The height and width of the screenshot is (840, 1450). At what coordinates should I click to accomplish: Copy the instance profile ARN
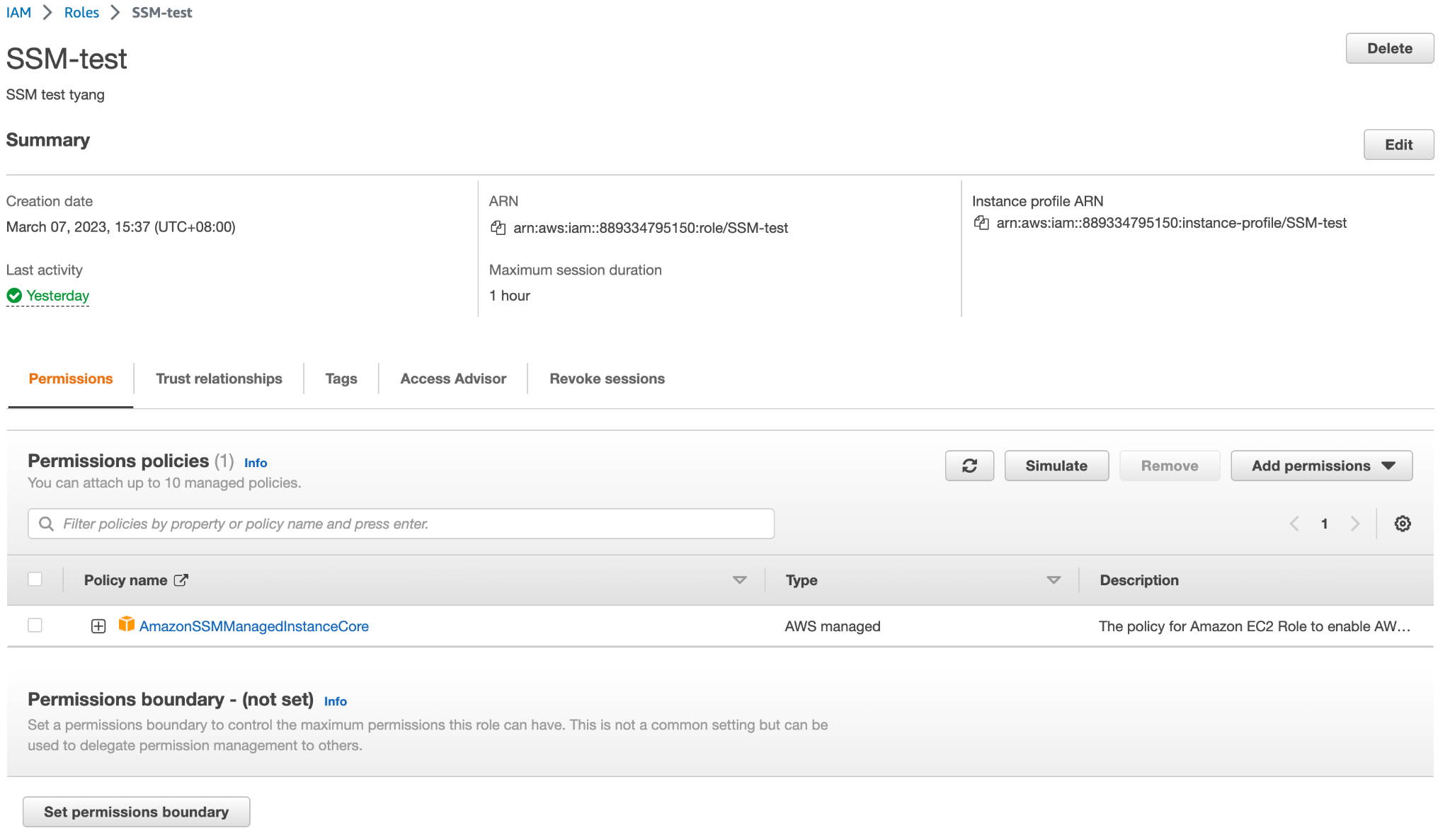981,223
